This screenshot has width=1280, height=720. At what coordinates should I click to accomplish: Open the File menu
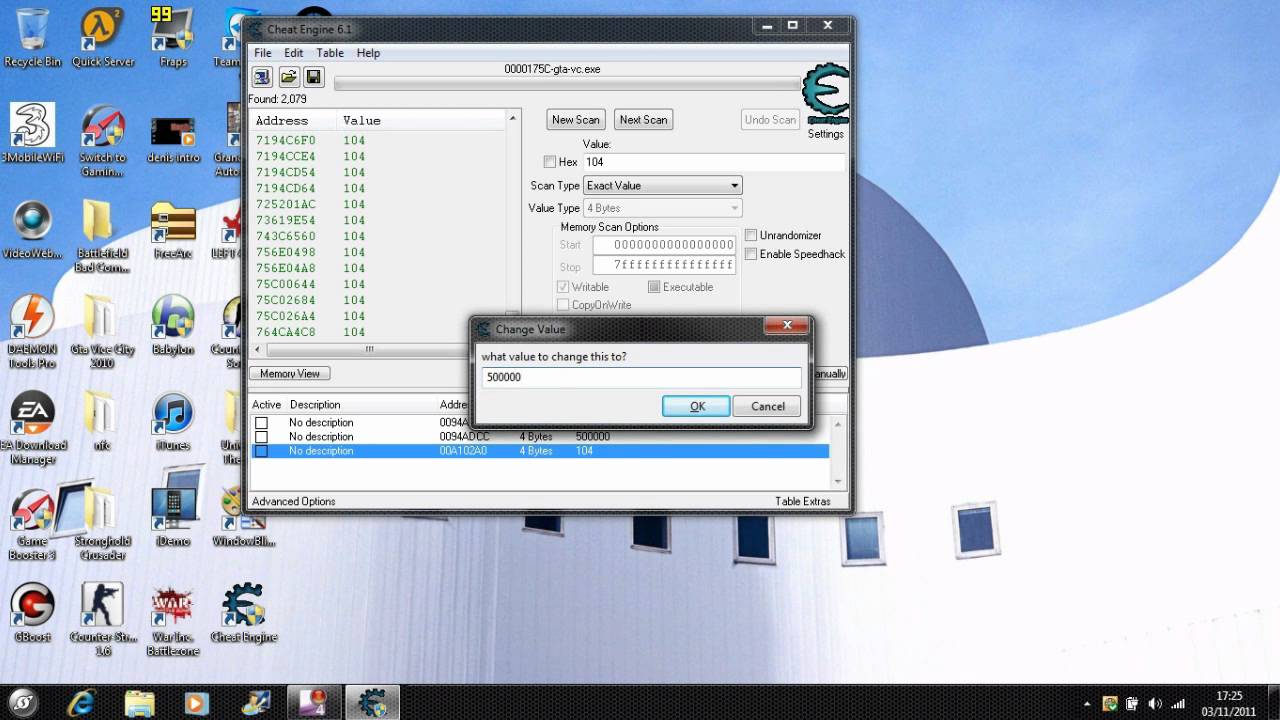coord(262,53)
